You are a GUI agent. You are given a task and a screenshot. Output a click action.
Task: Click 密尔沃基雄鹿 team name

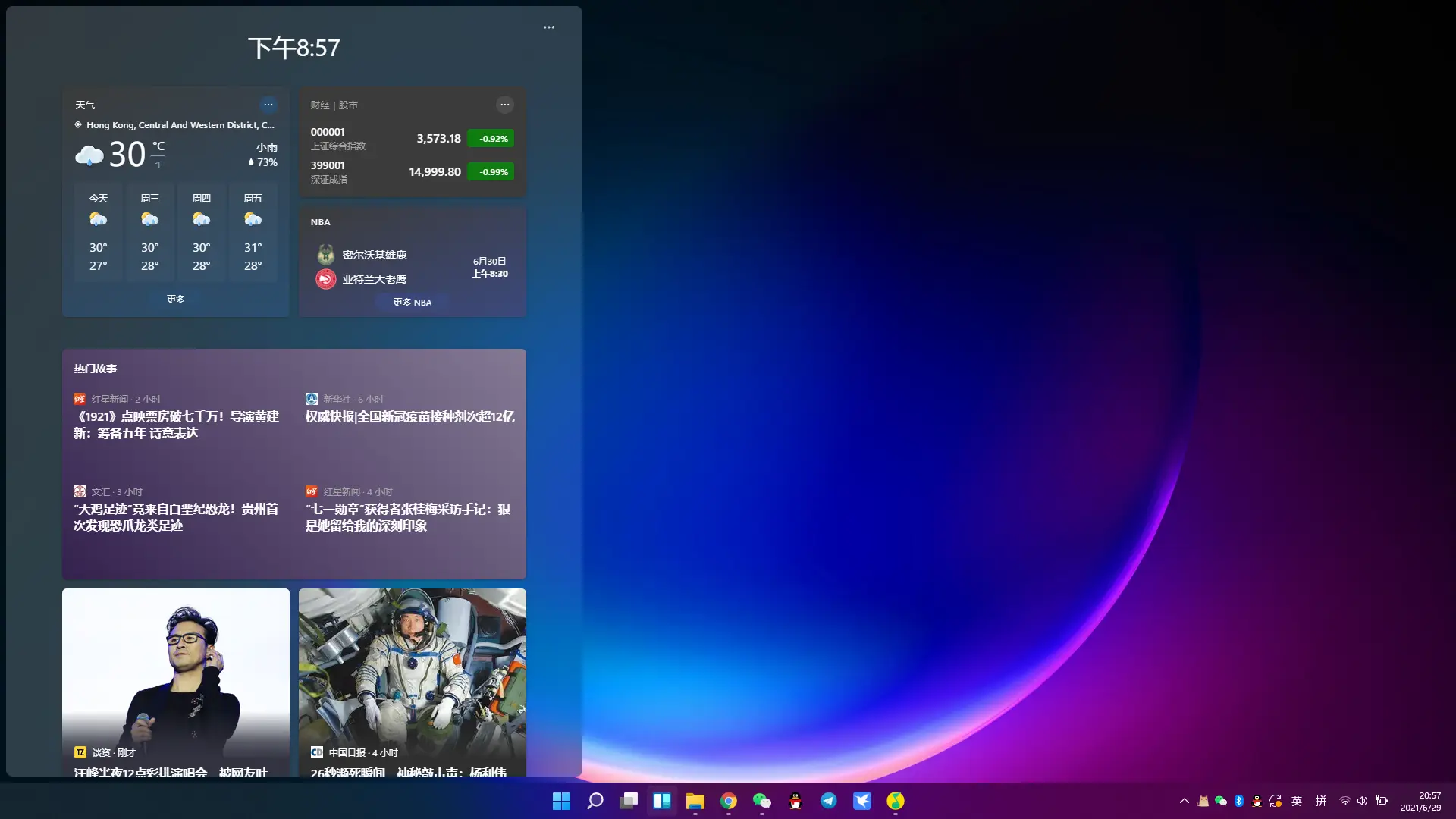pyautogui.click(x=375, y=256)
